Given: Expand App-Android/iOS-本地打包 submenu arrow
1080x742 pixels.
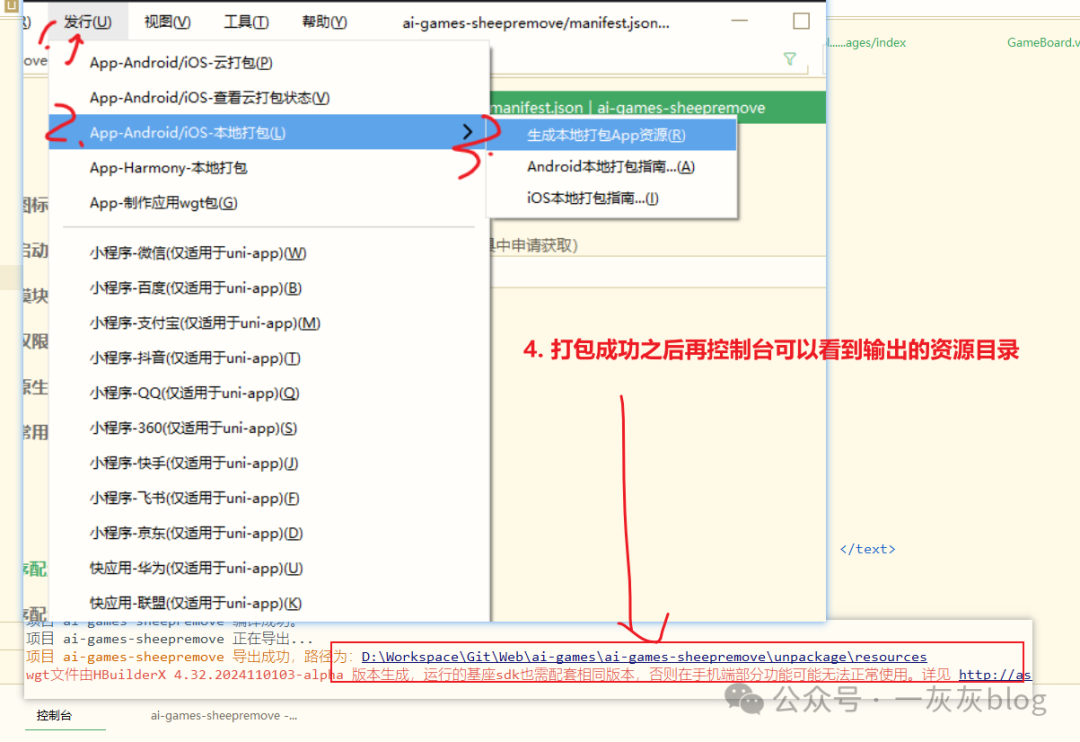Looking at the screenshot, I should [x=467, y=132].
